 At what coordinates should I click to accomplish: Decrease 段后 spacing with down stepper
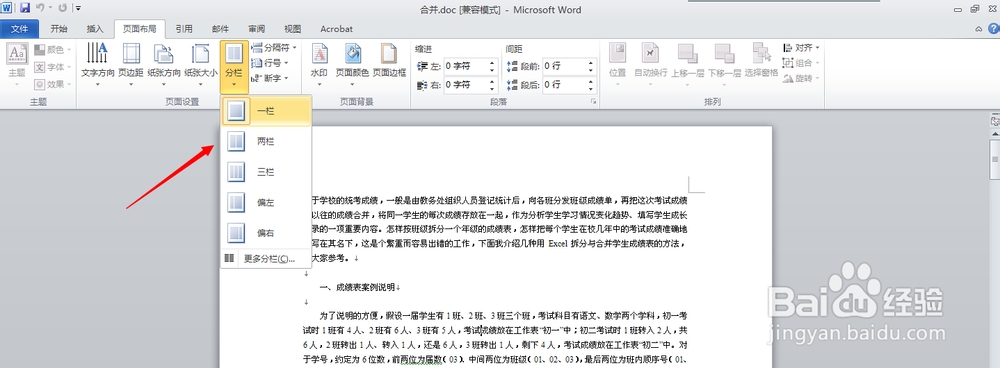click(591, 88)
